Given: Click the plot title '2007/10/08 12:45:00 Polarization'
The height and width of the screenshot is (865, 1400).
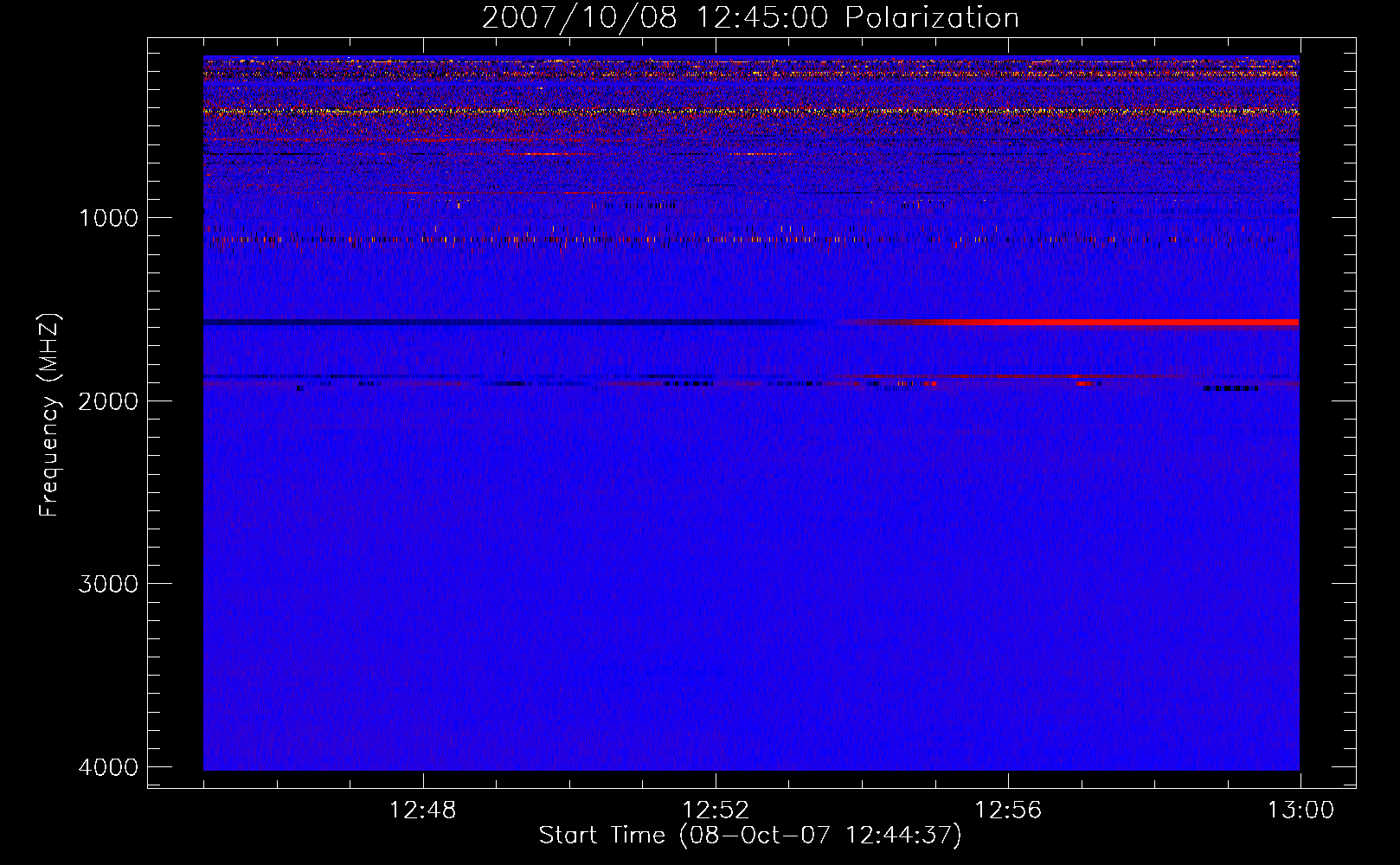Looking at the screenshot, I should tap(750, 18).
